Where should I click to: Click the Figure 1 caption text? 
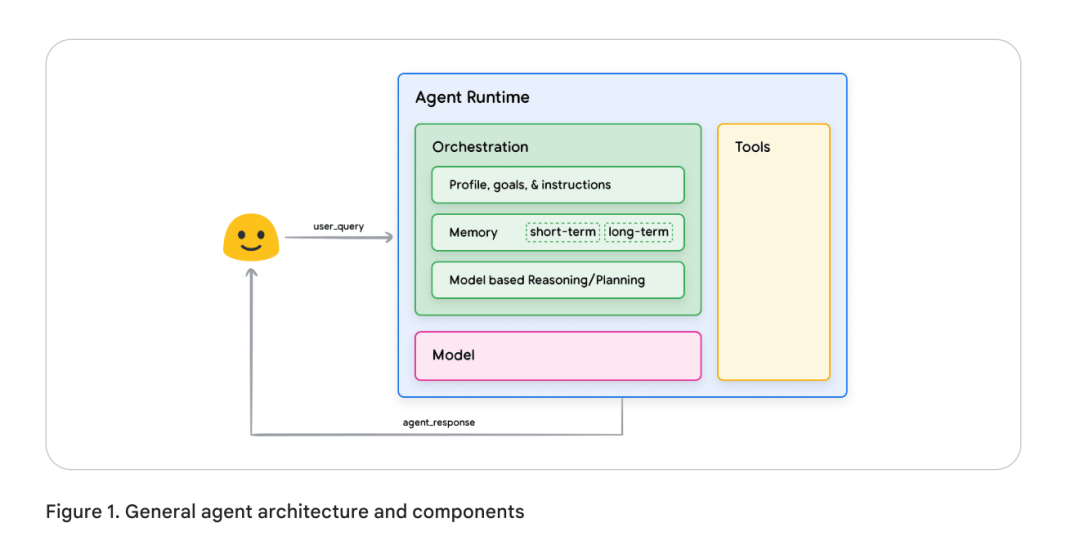[284, 512]
